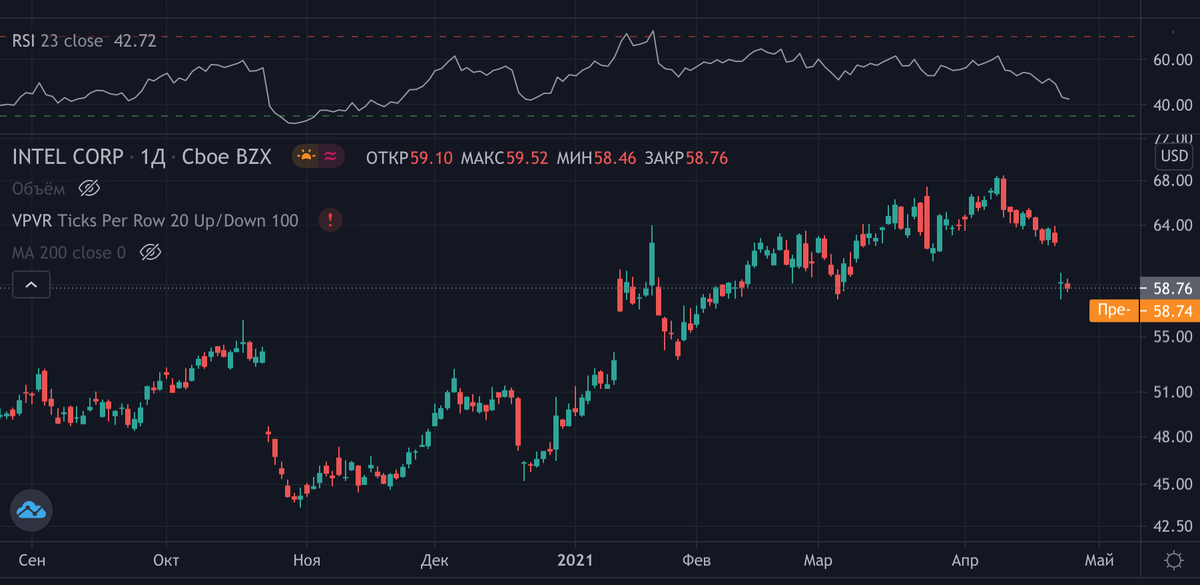Screen dimensions: 1200x585
Task: Open the VPVR error warning icon
Action: click(329, 220)
